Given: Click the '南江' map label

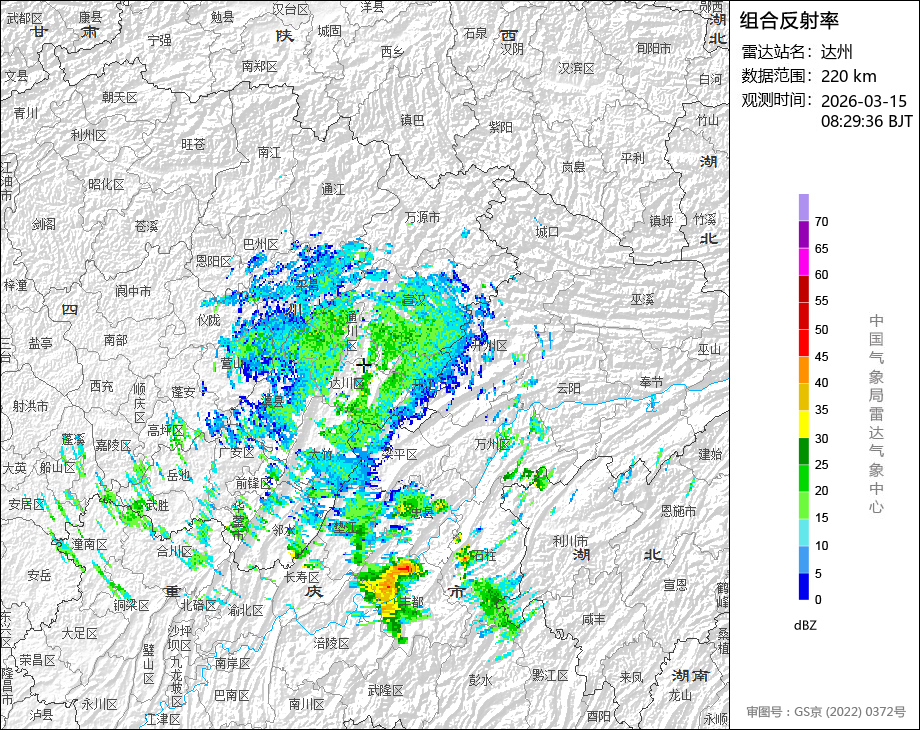Looking at the screenshot, I should [269, 153].
